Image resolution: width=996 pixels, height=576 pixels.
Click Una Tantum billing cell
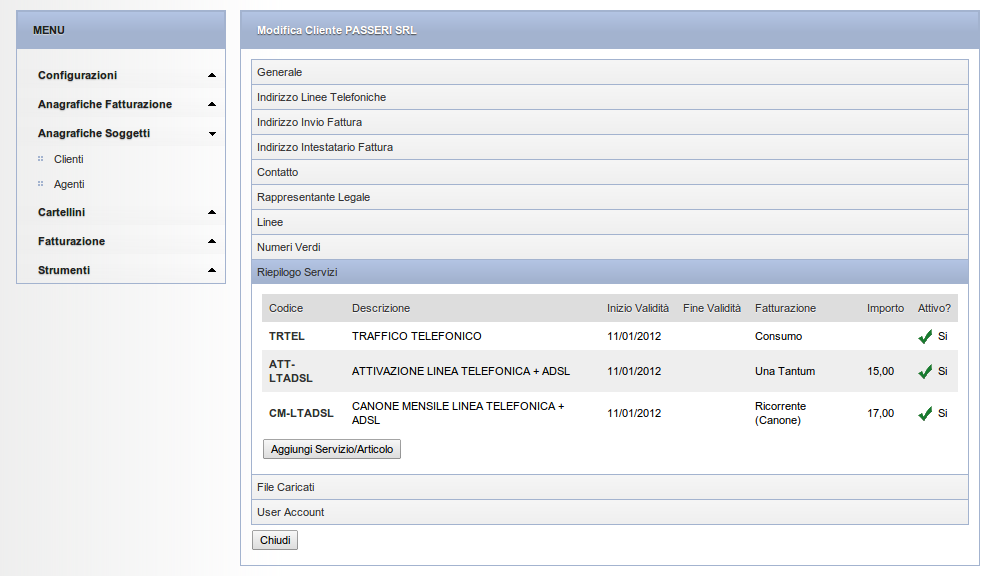point(784,371)
